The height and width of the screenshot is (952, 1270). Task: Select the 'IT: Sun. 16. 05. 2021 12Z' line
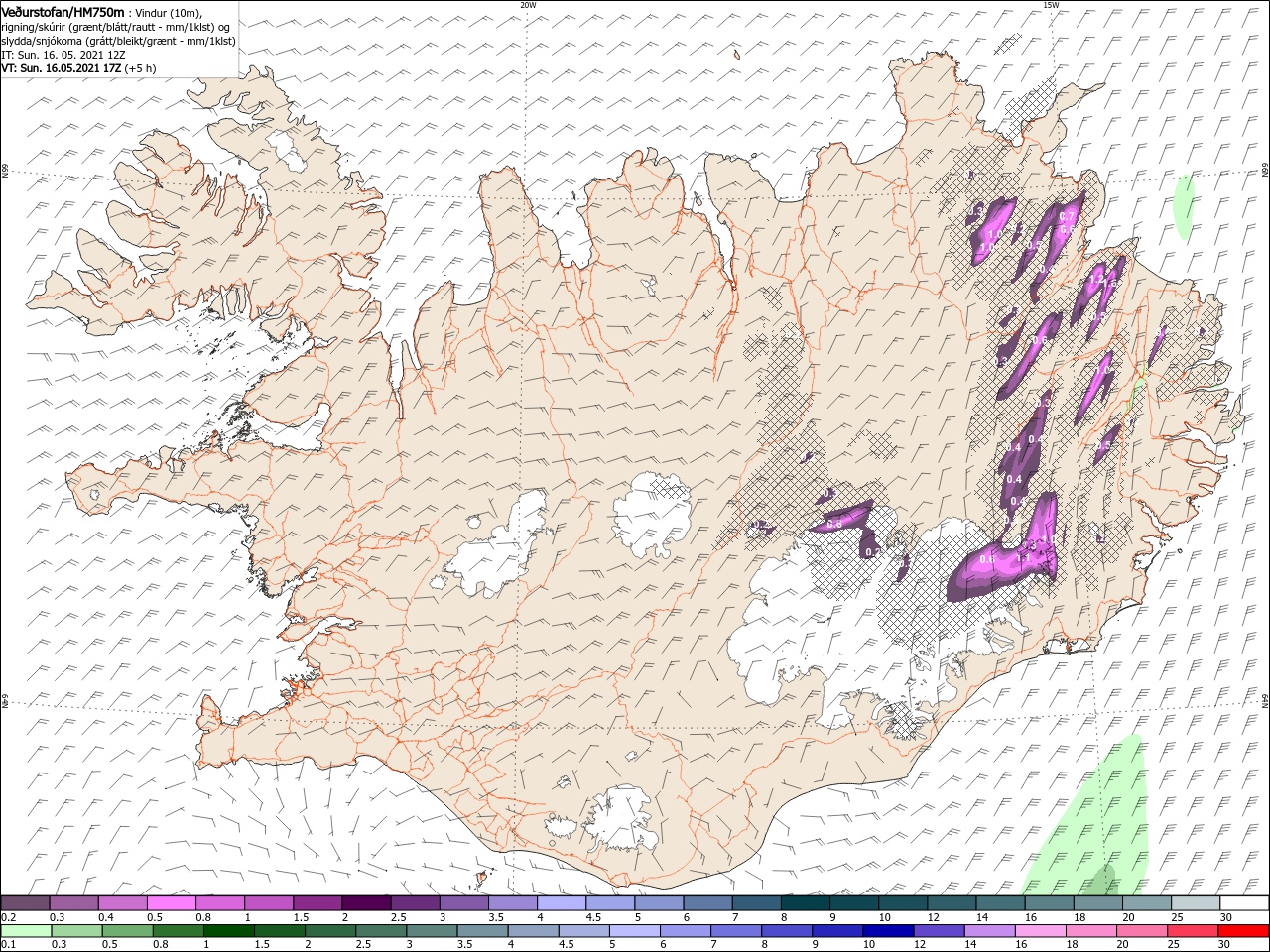62,55
